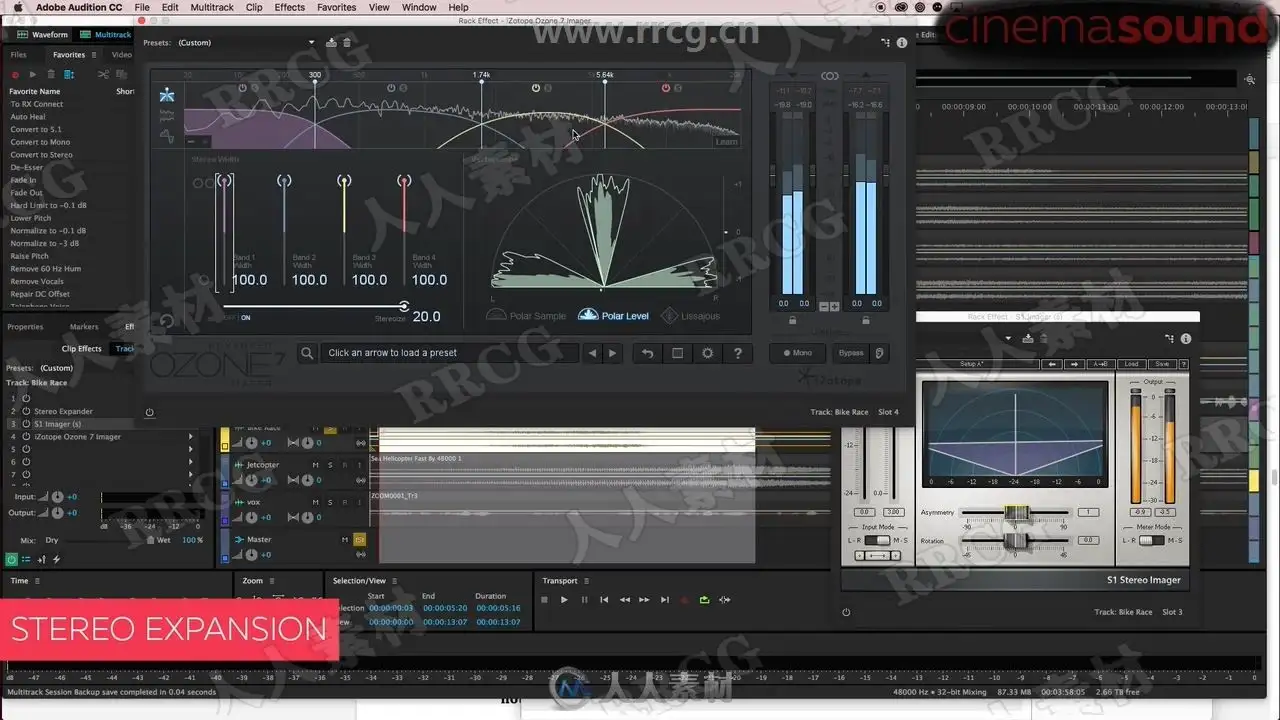Image resolution: width=1280 pixels, height=720 pixels.
Task: Open the Favorites panel menu
Action: click(94, 55)
